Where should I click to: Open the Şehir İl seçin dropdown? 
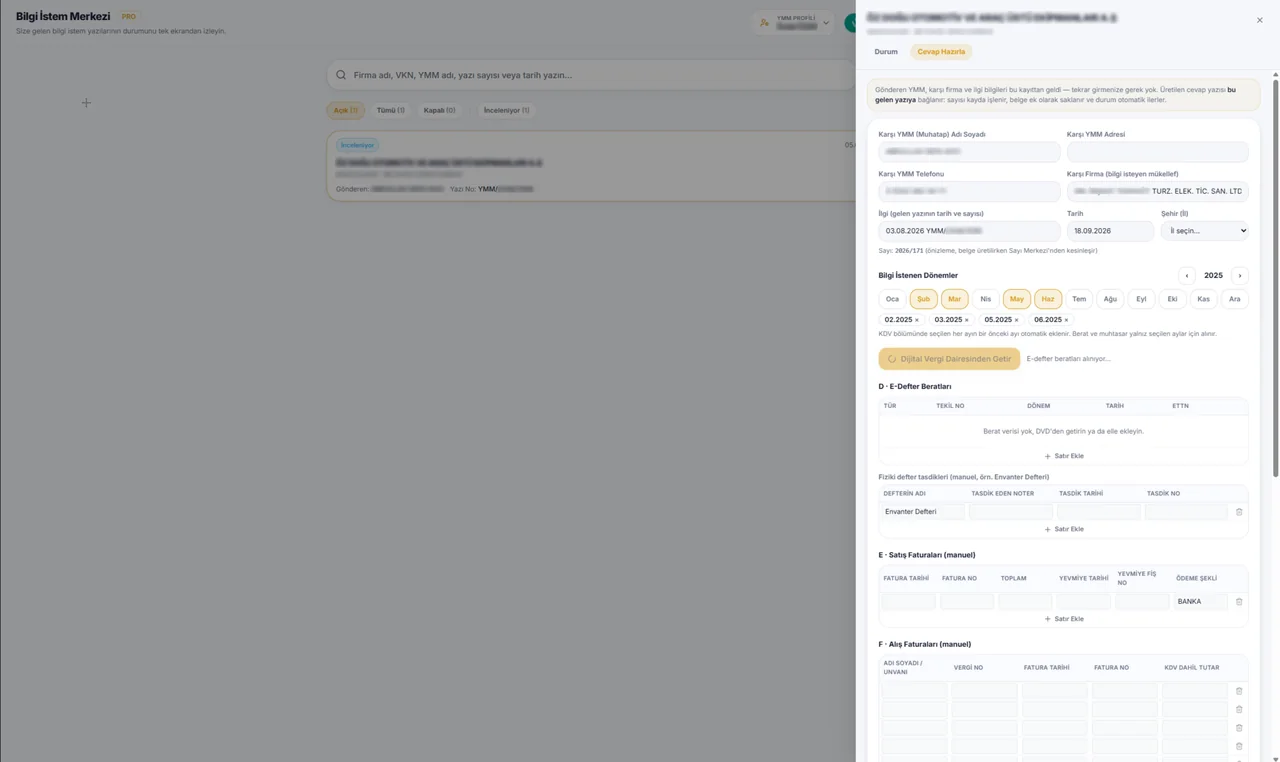click(x=1205, y=231)
